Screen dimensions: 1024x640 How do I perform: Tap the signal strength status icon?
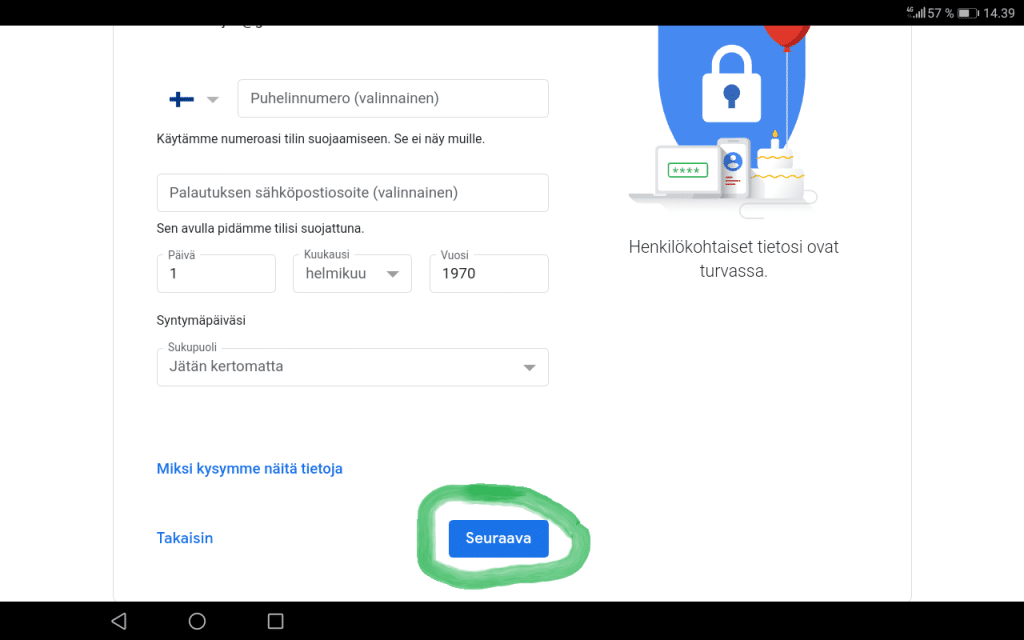[916, 12]
